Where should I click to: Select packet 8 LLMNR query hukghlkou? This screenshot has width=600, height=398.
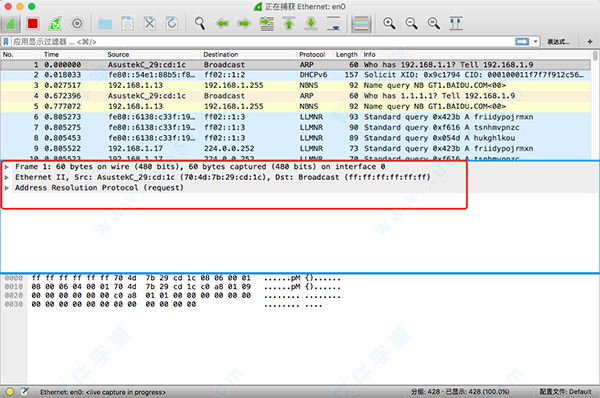point(296,138)
